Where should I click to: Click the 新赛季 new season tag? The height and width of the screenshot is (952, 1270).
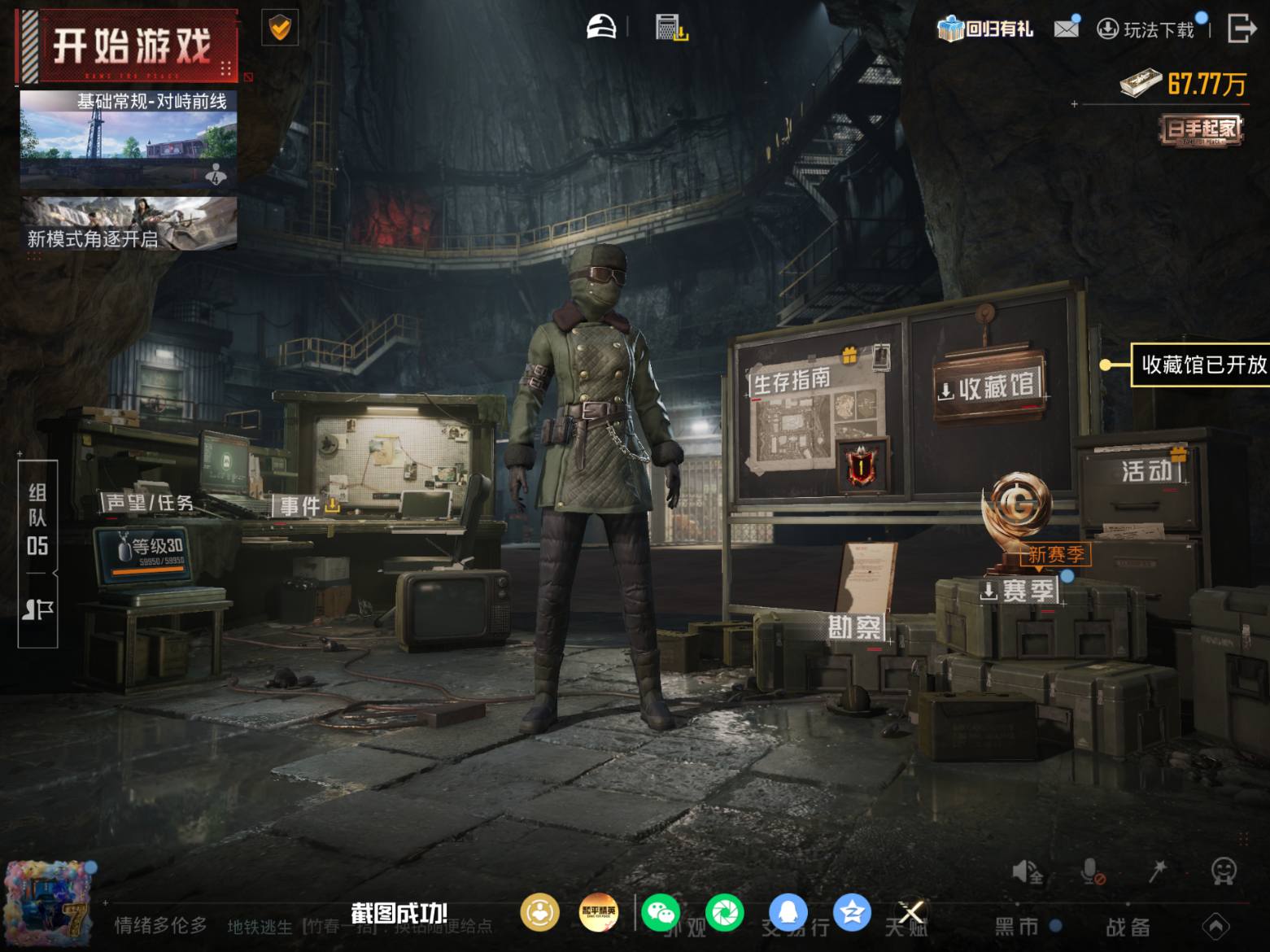point(1055,555)
